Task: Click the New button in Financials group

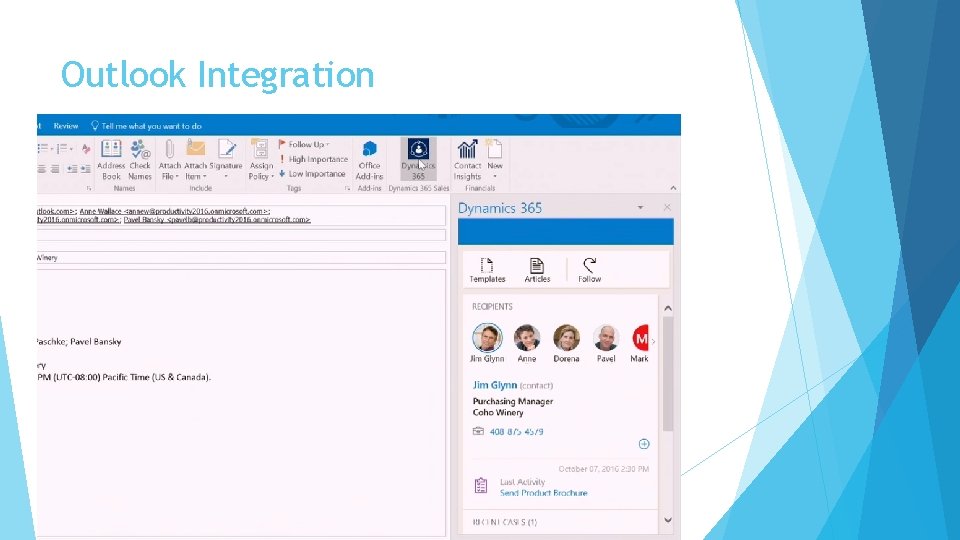Action: point(495,160)
